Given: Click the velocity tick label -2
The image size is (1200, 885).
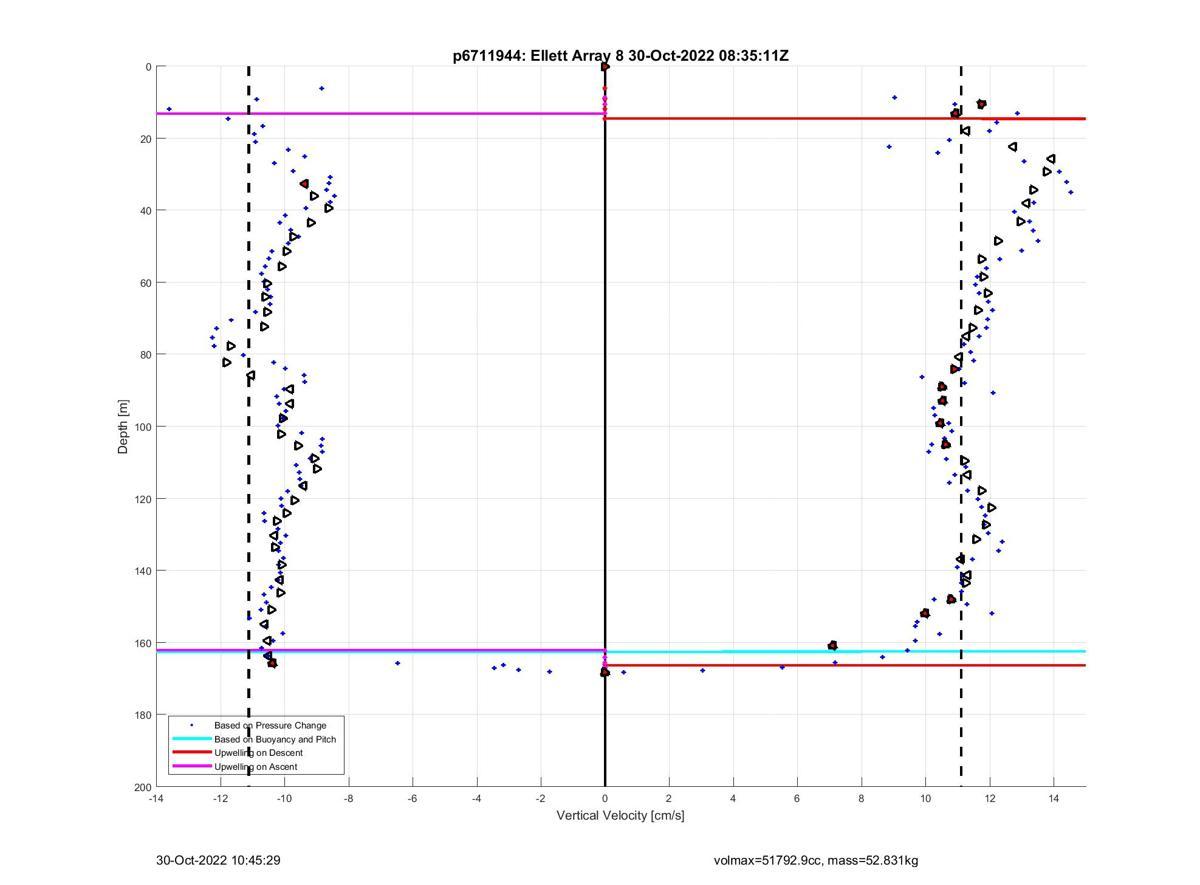Looking at the screenshot, I should coord(540,798).
